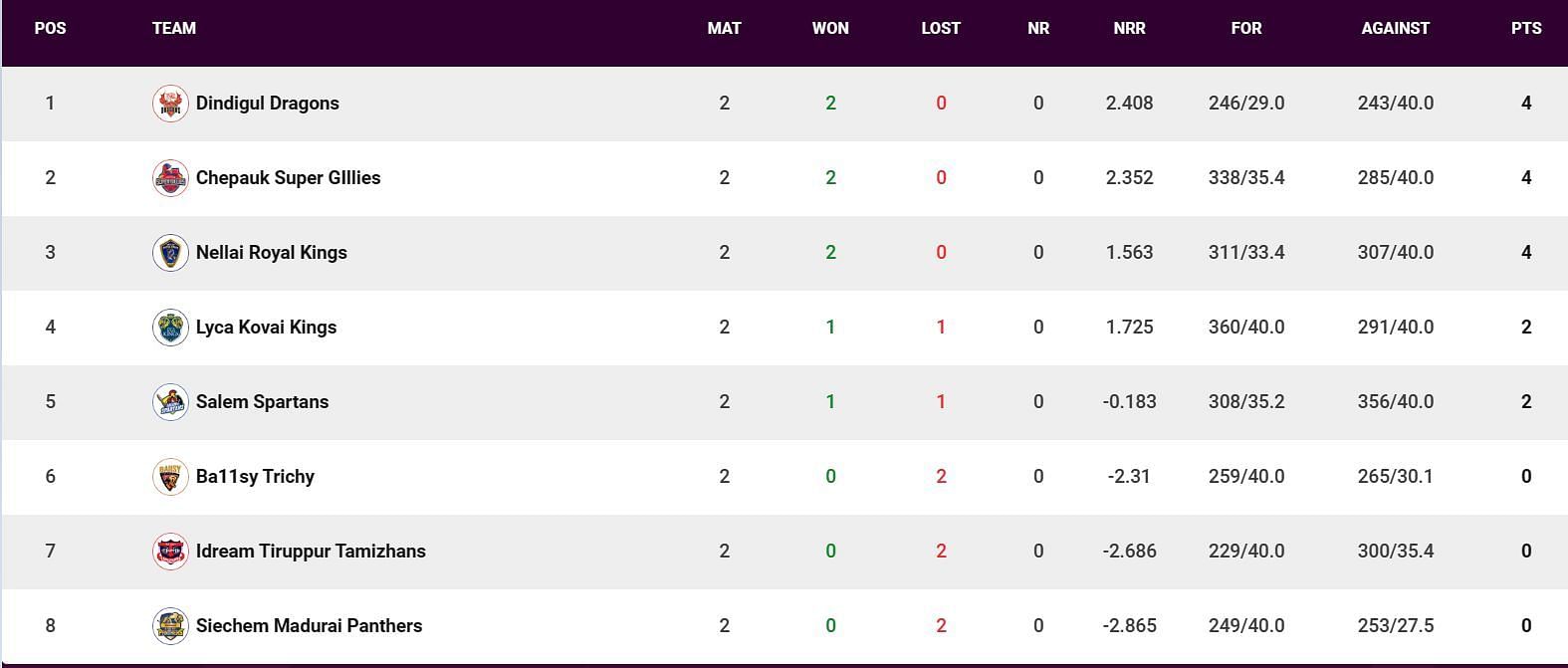Select the NRR column header
1568x668 pixels.
tap(1129, 28)
